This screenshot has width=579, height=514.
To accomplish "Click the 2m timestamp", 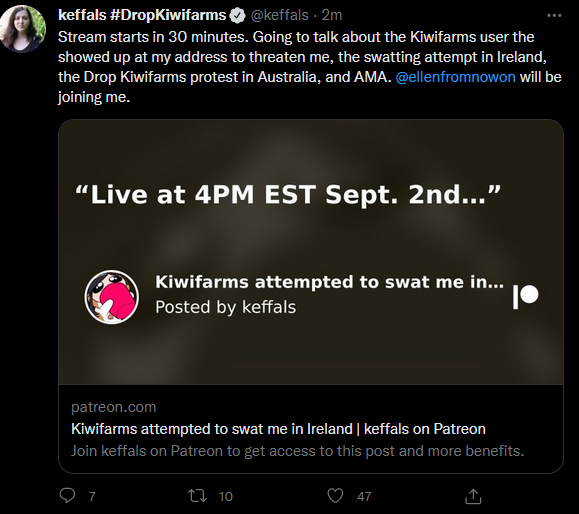I will pos(332,16).
